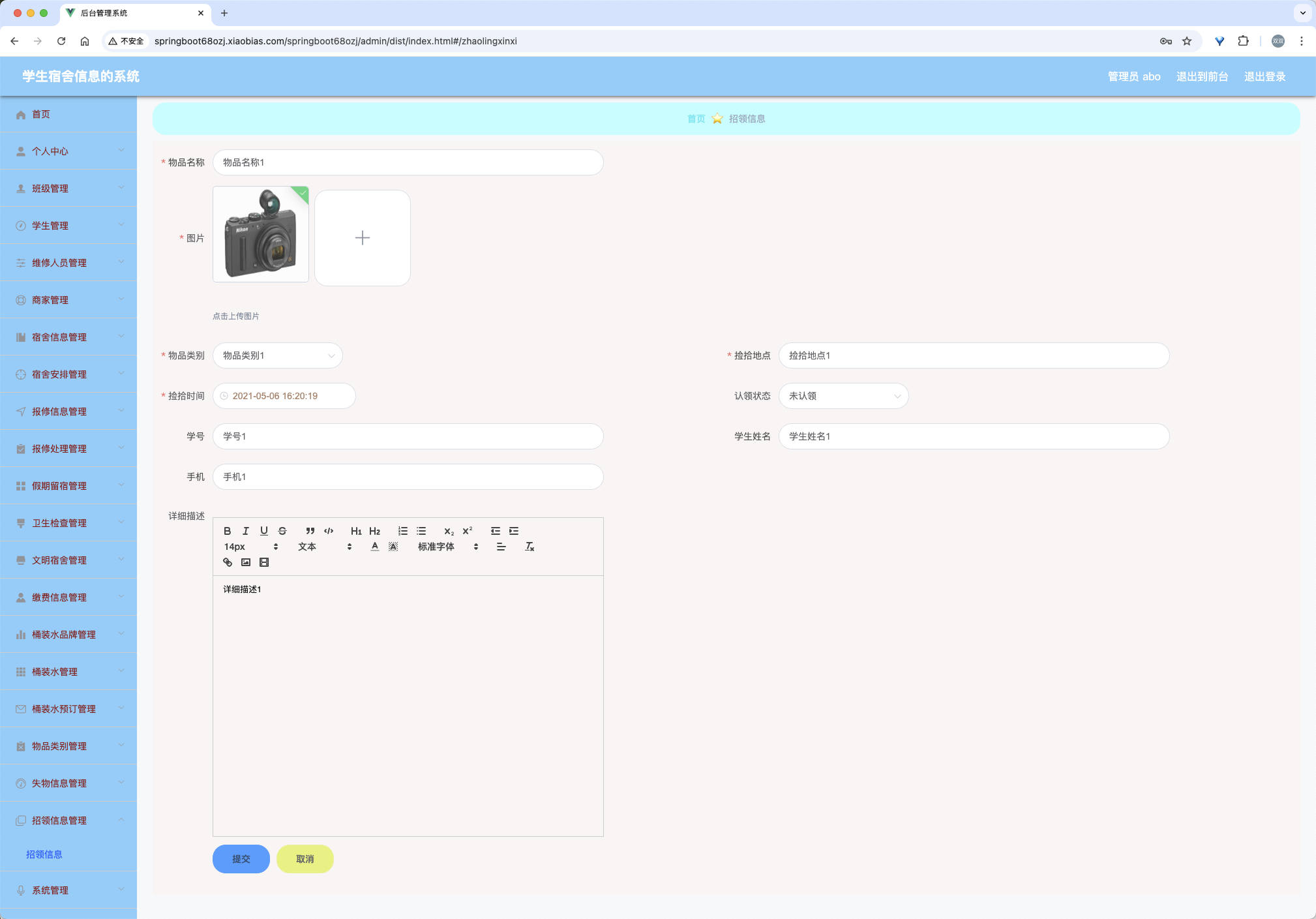
Task: Increase indent in the editor
Action: 514,531
